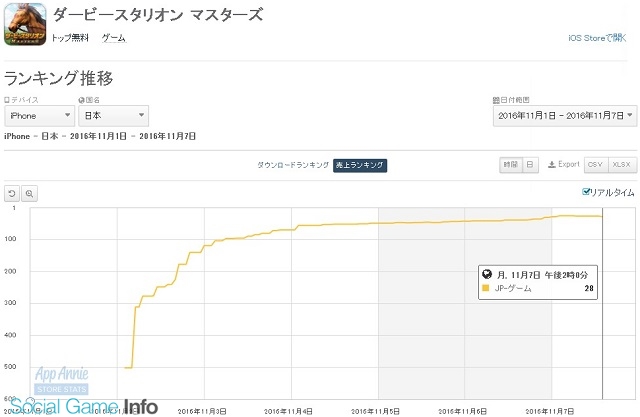
Task: Click the yellow JP-ゲーム legend swatch
Action: 486,288
